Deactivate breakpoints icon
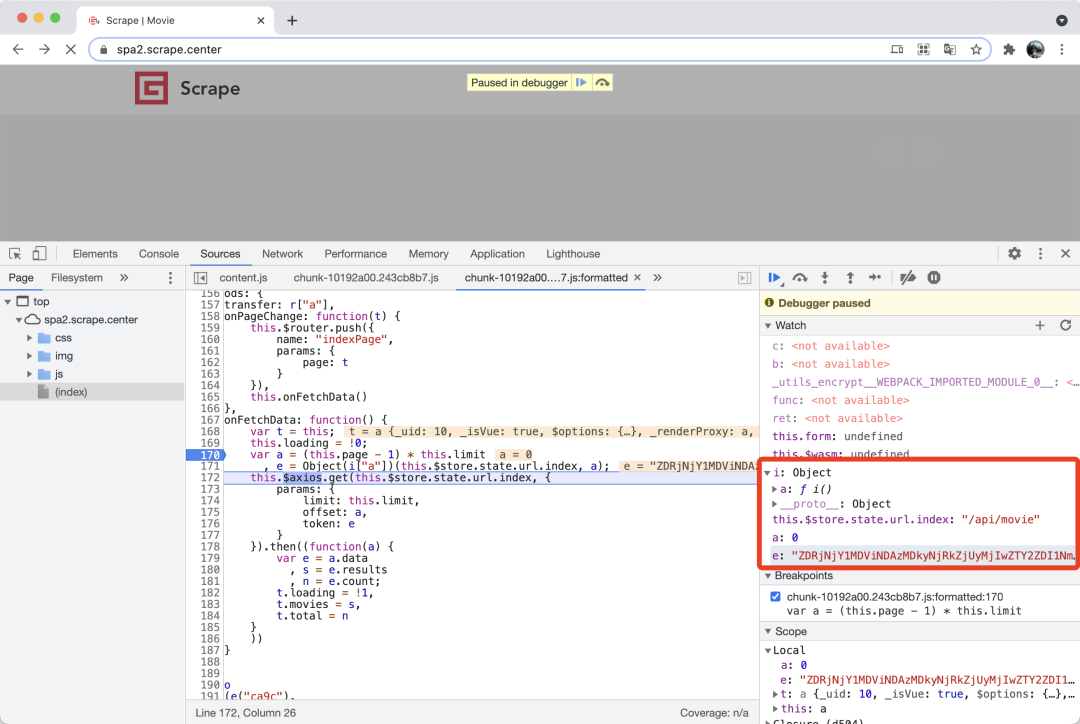 (908, 278)
